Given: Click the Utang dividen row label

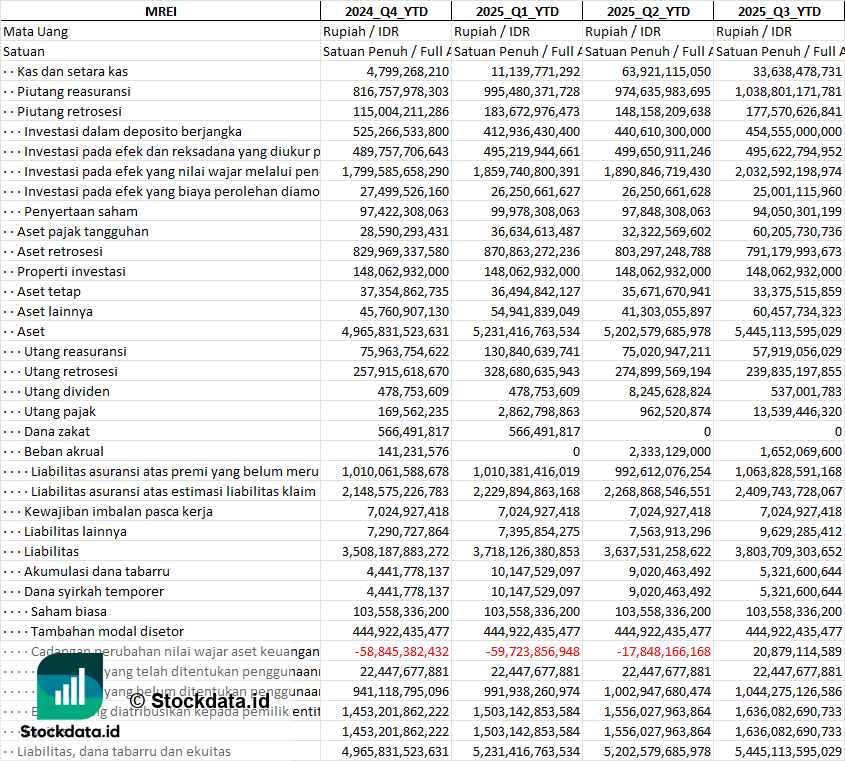Looking at the screenshot, I should pyautogui.click(x=67, y=391).
